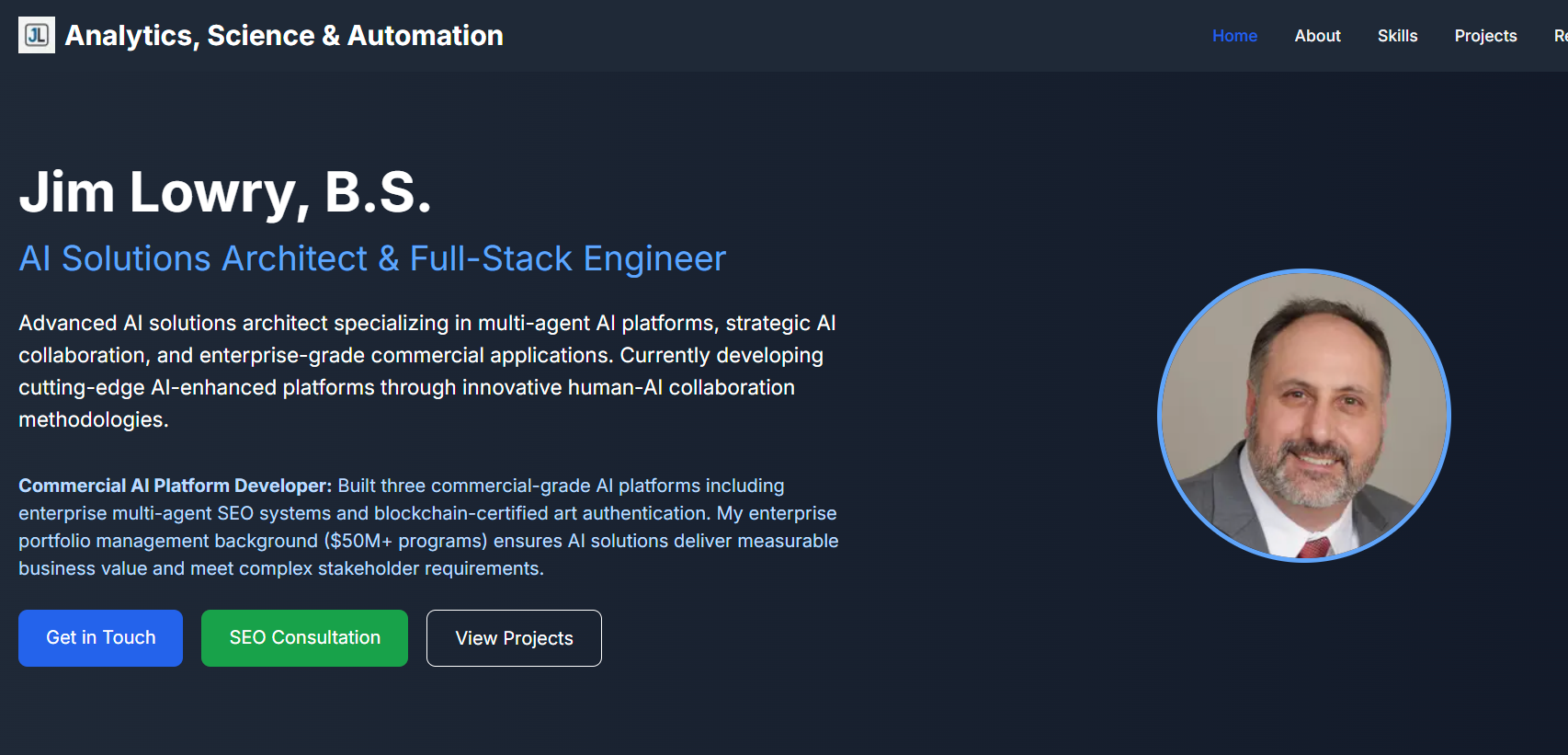The height and width of the screenshot is (755, 1568).
Task: Open the Analytics, Science & Automation site title
Action: tap(284, 35)
